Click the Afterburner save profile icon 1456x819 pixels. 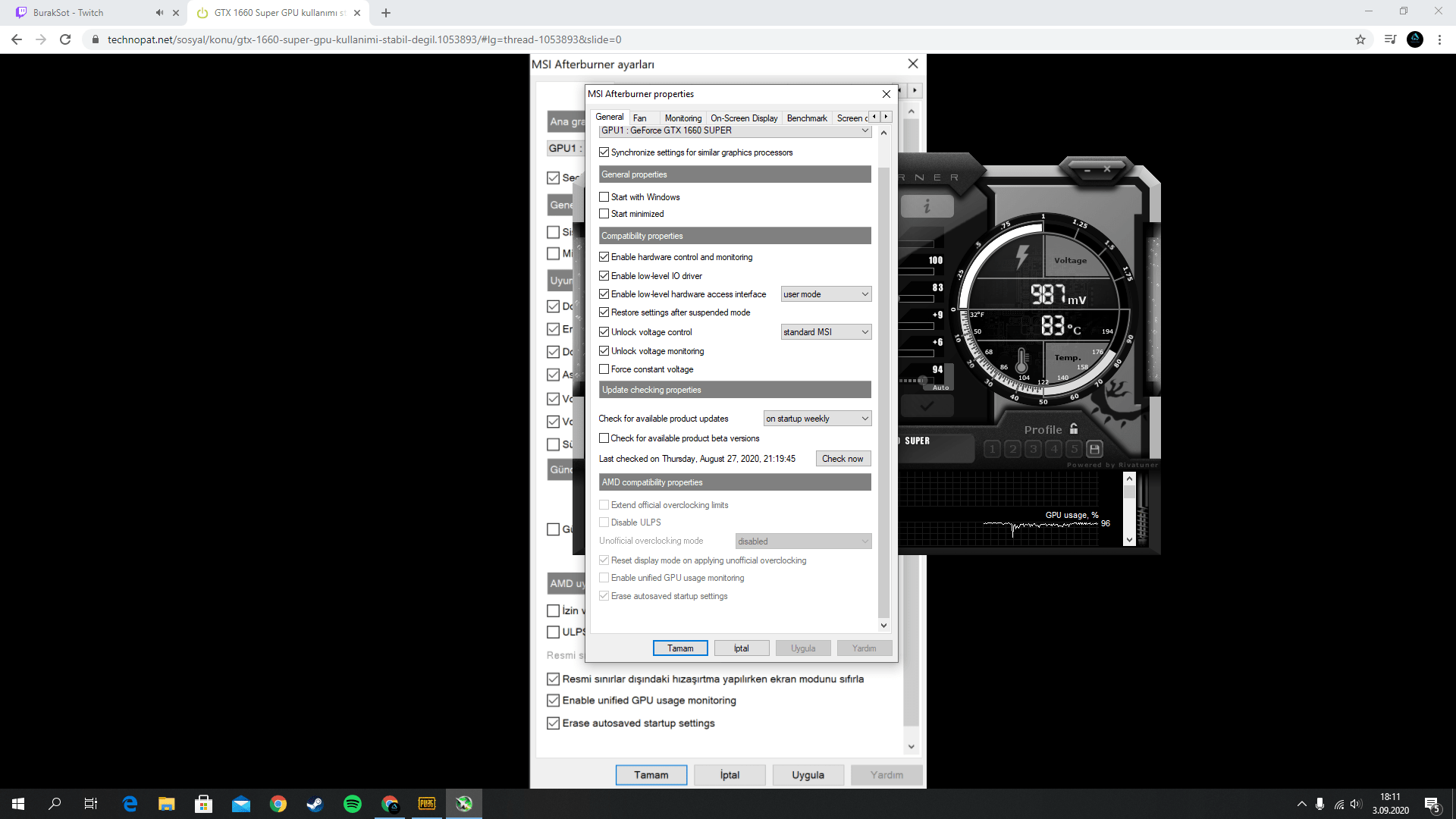point(1094,449)
